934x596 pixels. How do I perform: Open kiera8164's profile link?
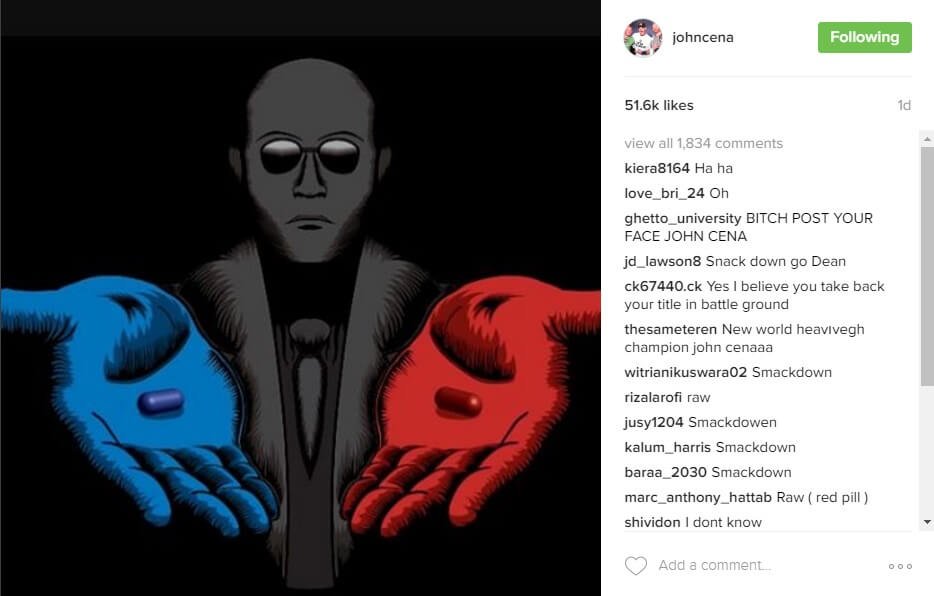coord(657,168)
